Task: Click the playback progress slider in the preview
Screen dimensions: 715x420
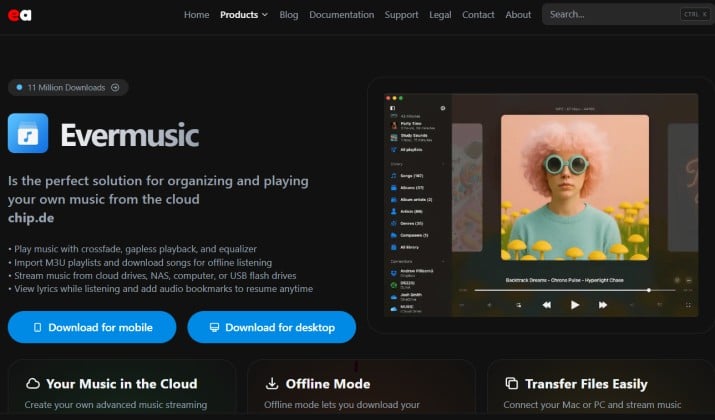Action: [575, 290]
